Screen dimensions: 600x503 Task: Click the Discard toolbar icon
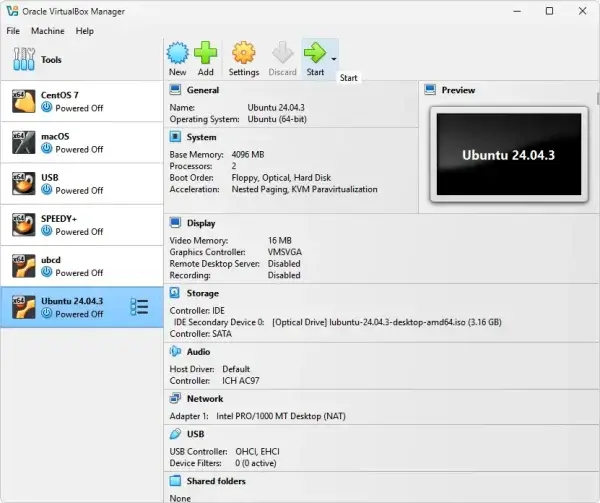282,53
